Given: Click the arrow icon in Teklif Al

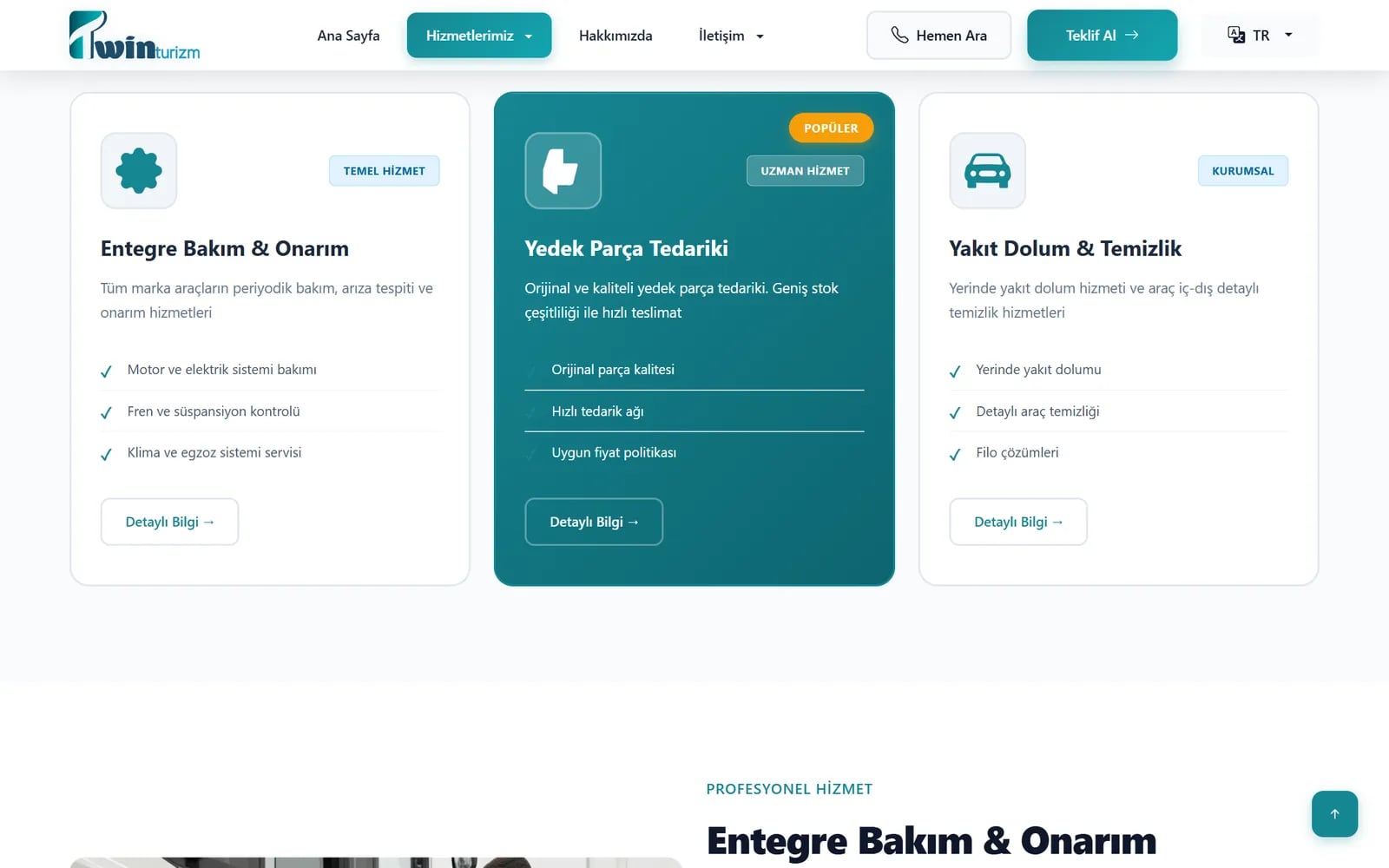Looking at the screenshot, I should click(1131, 35).
